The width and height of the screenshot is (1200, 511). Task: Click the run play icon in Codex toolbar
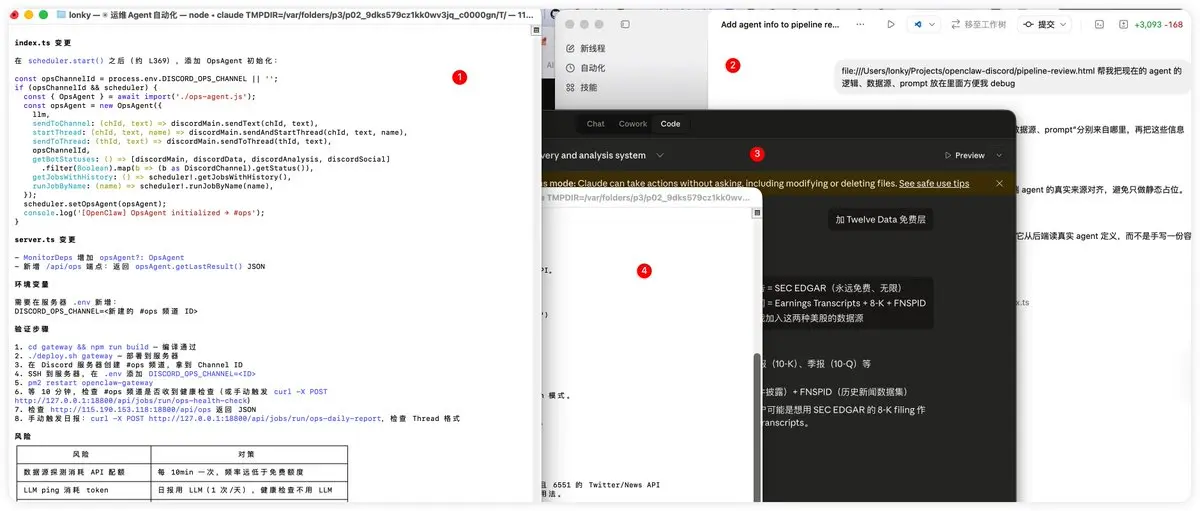[891, 23]
